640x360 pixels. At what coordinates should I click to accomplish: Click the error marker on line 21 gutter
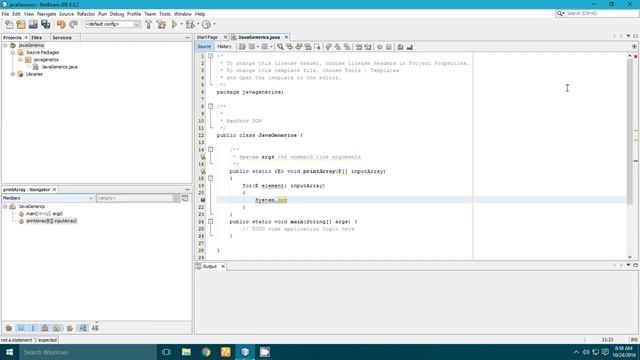203,200
